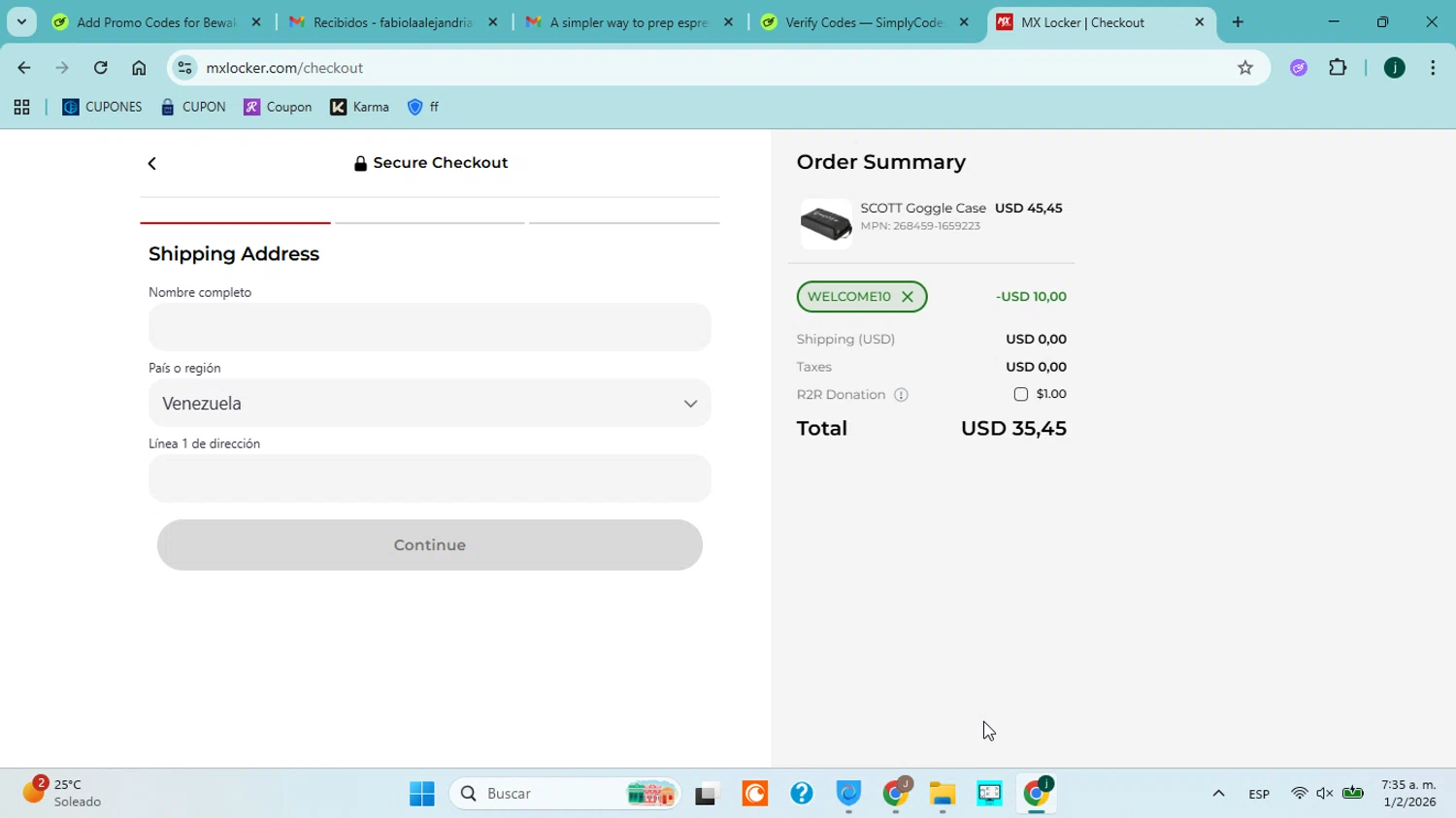
Task: Open the blue question mark help app
Action: (x=802, y=794)
